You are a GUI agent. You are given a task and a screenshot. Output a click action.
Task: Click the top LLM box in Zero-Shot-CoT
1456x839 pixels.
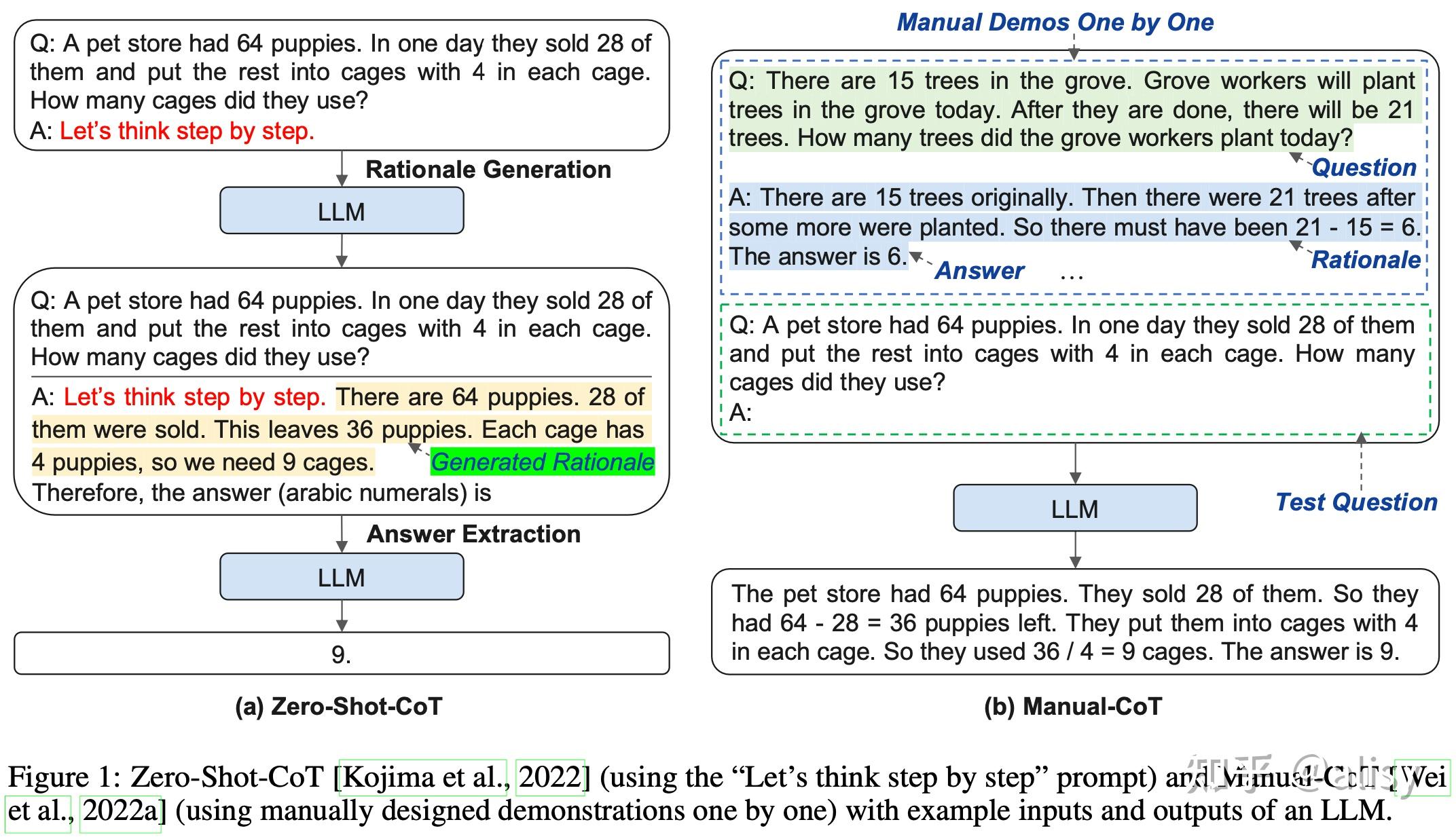(341, 210)
